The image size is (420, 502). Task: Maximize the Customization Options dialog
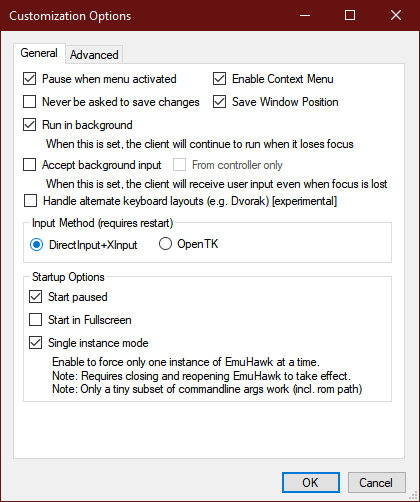pos(350,15)
